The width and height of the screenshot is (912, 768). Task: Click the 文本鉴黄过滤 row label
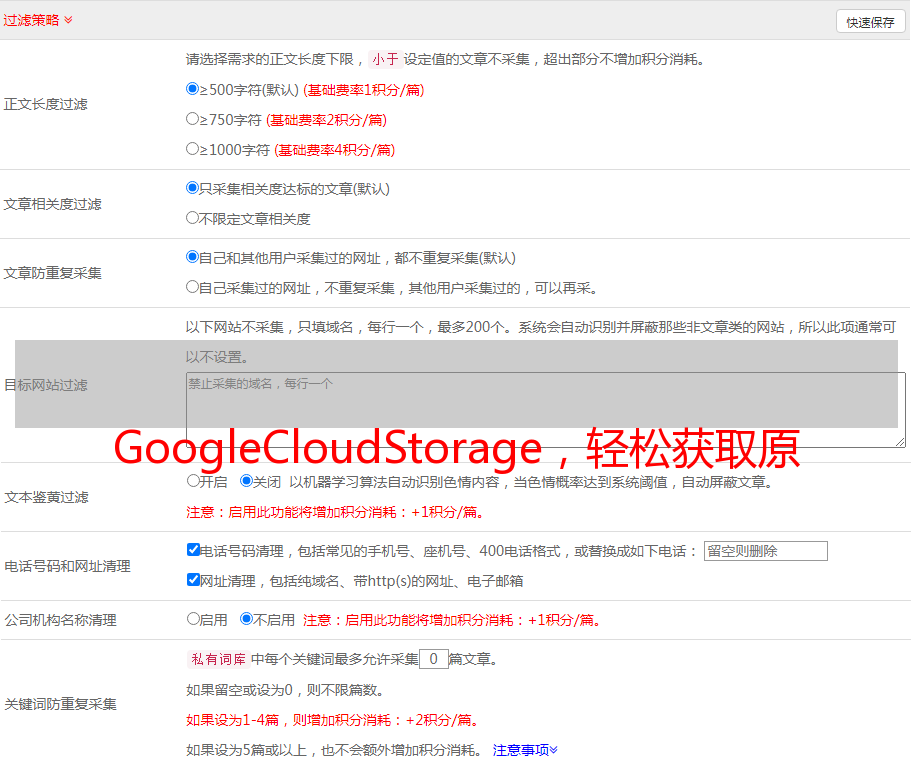pos(47,497)
